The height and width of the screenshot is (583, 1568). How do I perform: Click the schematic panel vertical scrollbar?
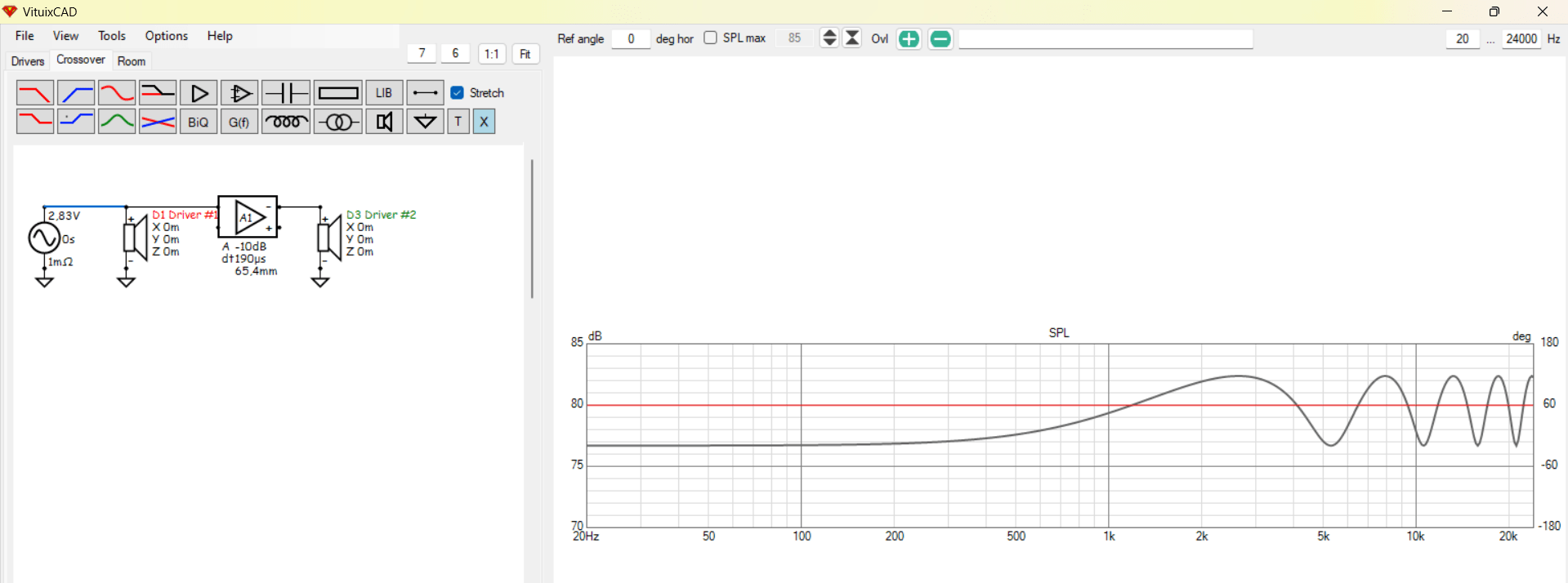pyautogui.click(x=532, y=229)
